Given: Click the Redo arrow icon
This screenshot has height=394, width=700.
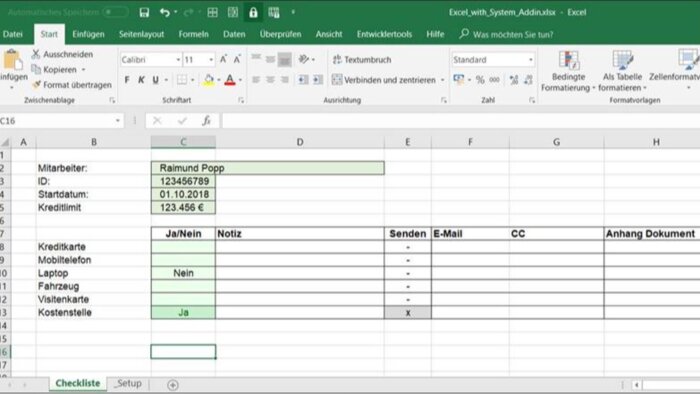Looking at the screenshot, I should pos(188,12).
